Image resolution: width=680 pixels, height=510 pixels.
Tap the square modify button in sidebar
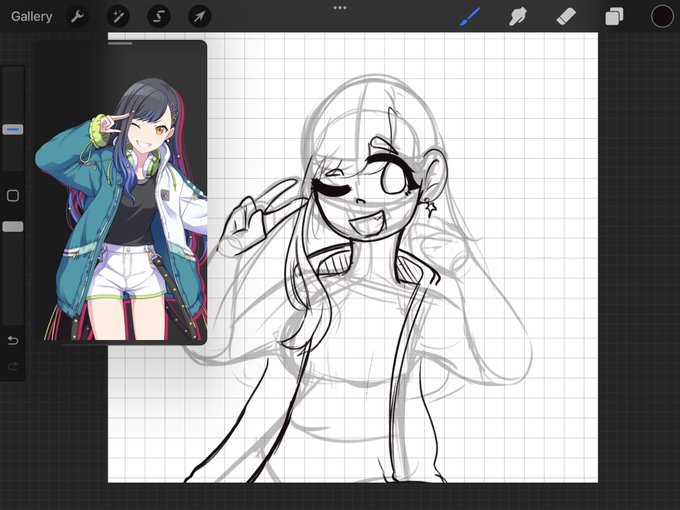[x=13, y=196]
